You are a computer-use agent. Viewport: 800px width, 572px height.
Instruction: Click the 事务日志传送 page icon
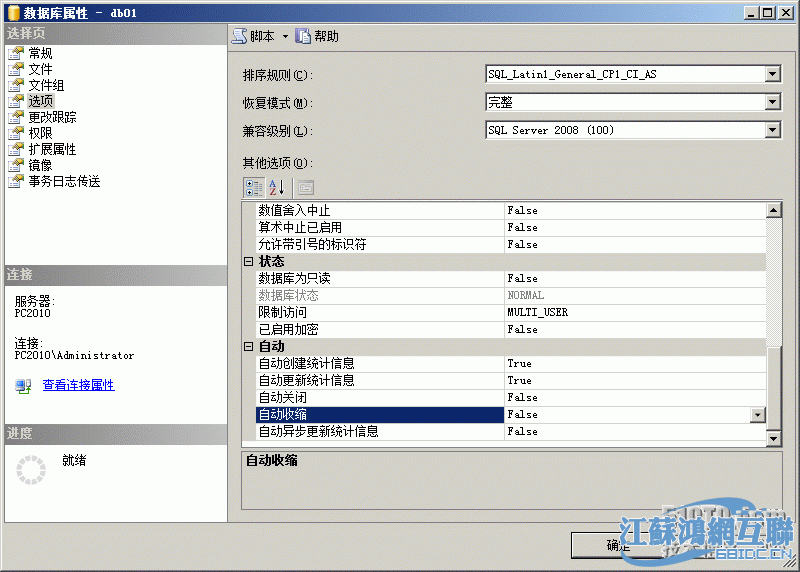click(16, 181)
